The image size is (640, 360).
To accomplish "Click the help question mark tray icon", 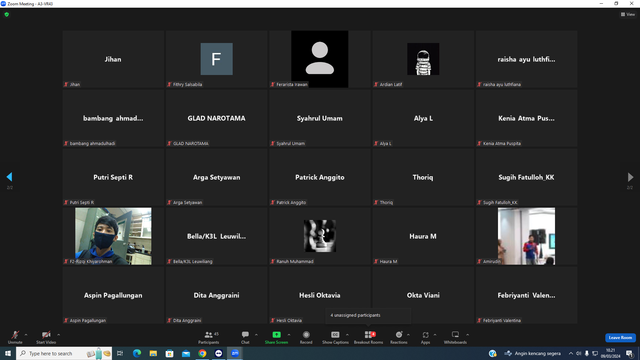I will pos(493,353).
